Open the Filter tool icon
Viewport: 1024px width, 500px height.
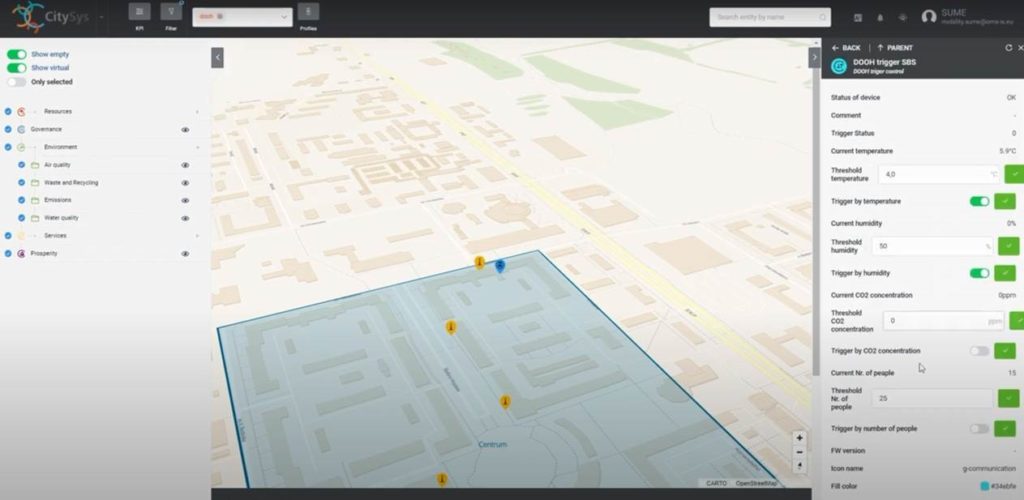click(171, 12)
